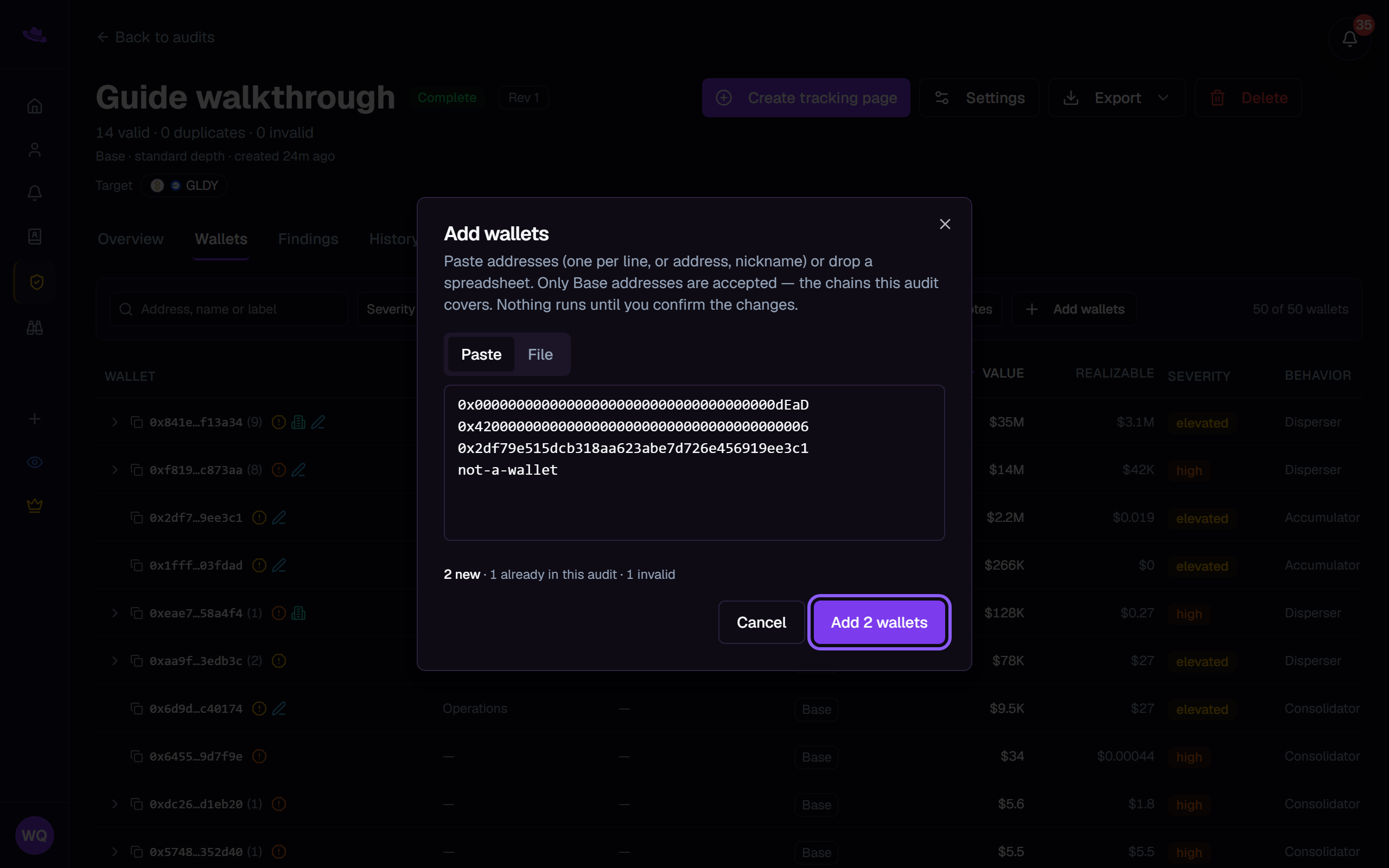Close the Add wallets dialog
The height and width of the screenshot is (868, 1389).
tap(945, 224)
